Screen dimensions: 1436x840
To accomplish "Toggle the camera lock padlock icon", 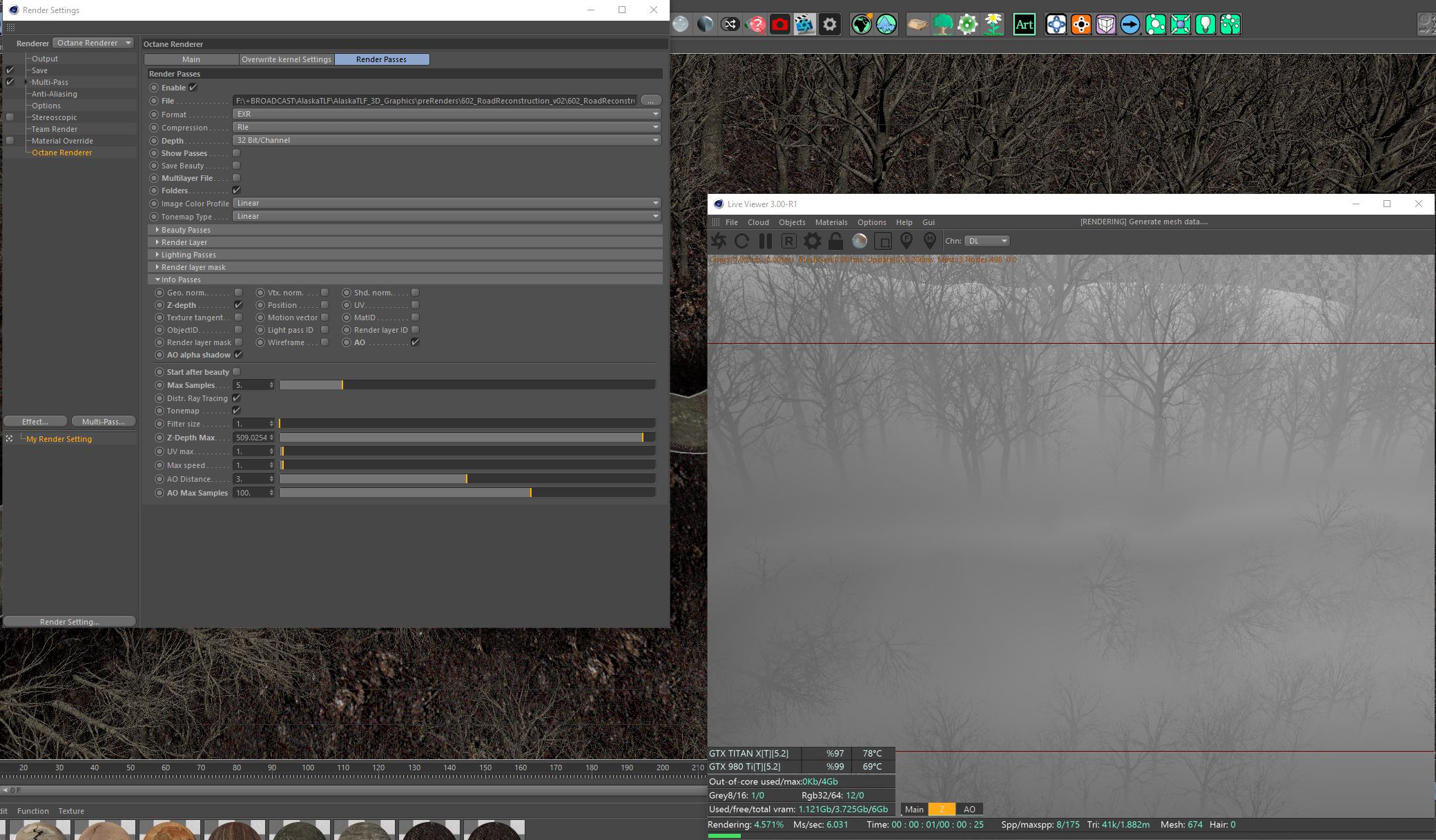I will [x=835, y=241].
